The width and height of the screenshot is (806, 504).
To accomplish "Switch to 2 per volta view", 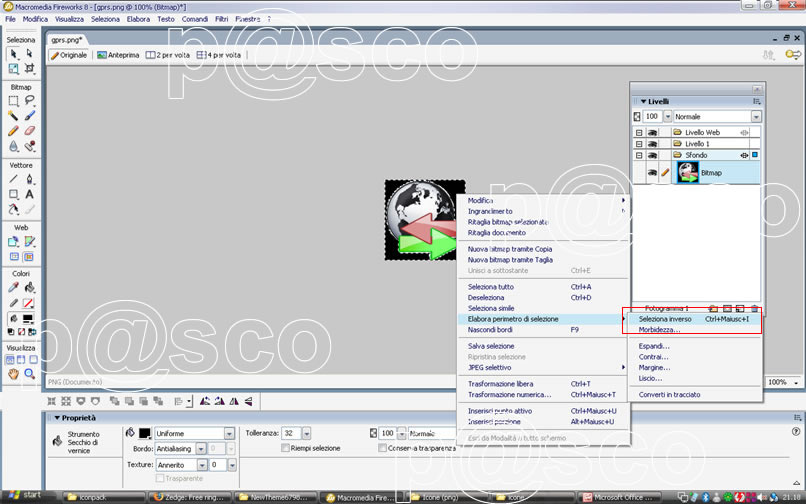I will [x=168, y=55].
